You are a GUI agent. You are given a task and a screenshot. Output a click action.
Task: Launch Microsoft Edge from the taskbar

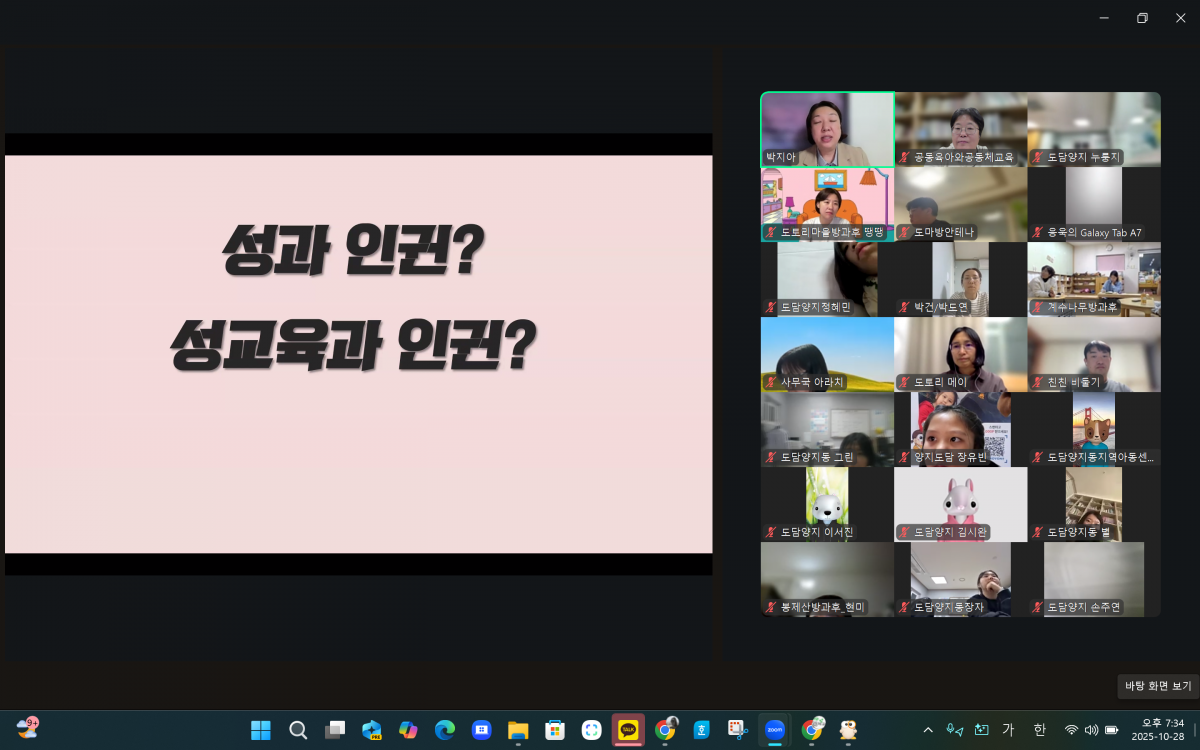(x=445, y=730)
